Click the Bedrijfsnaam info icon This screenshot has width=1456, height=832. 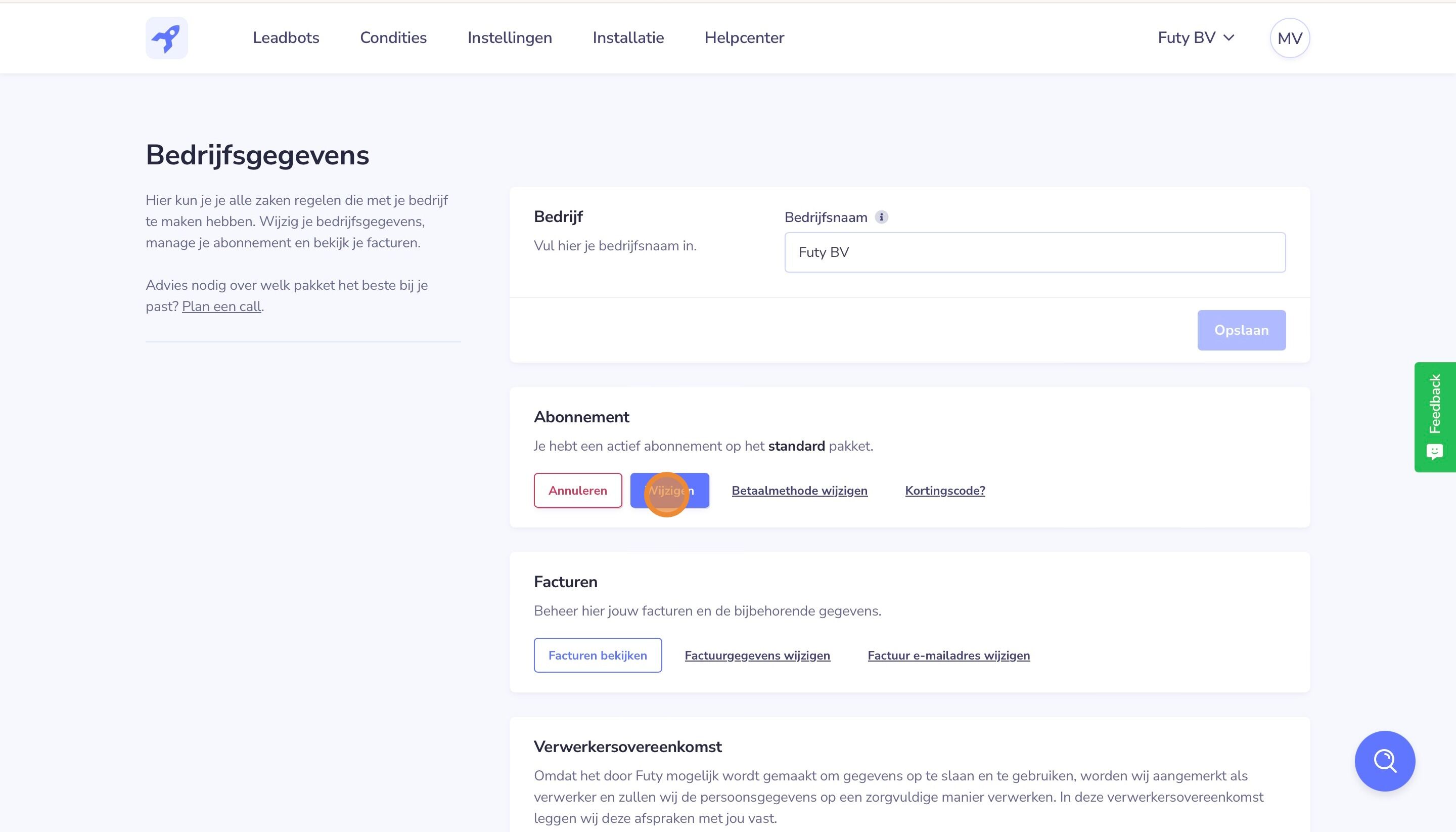pyautogui.click(x=881, y=217)
